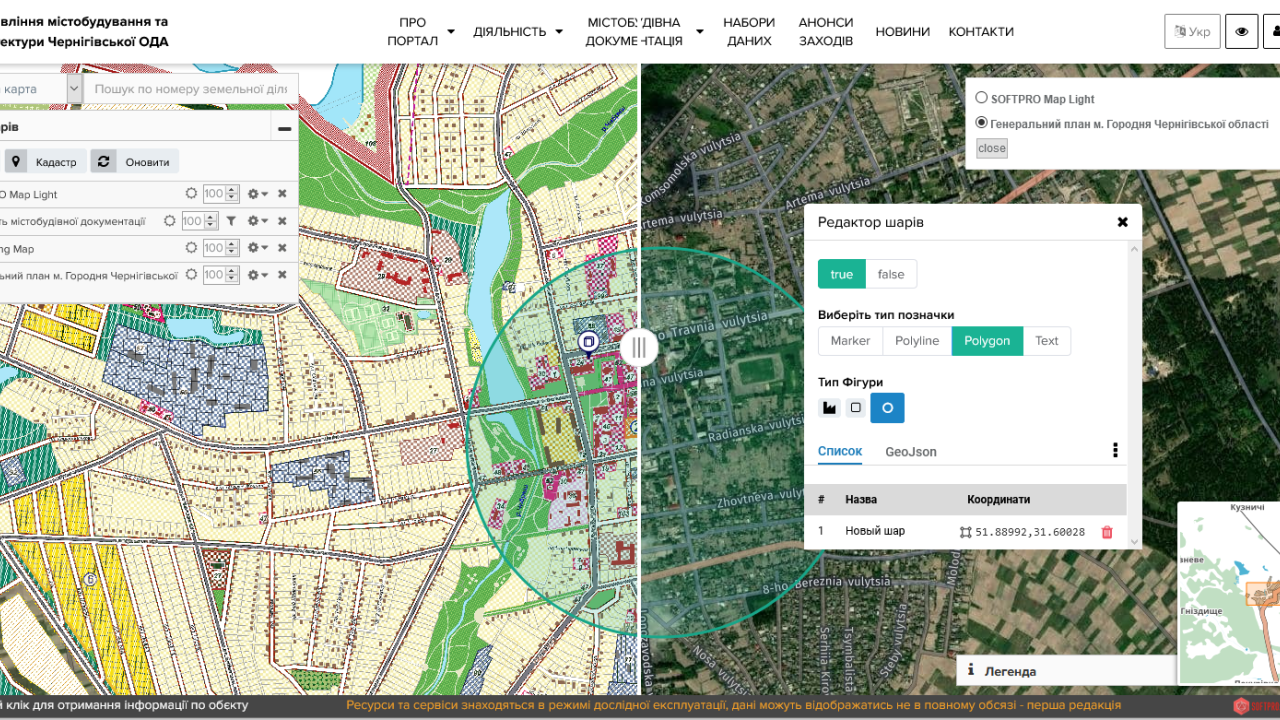Open the АНОНСИ ЗАХОДІВ menu item
This screenshot has height=720, width=1280.
pos(826,31)
